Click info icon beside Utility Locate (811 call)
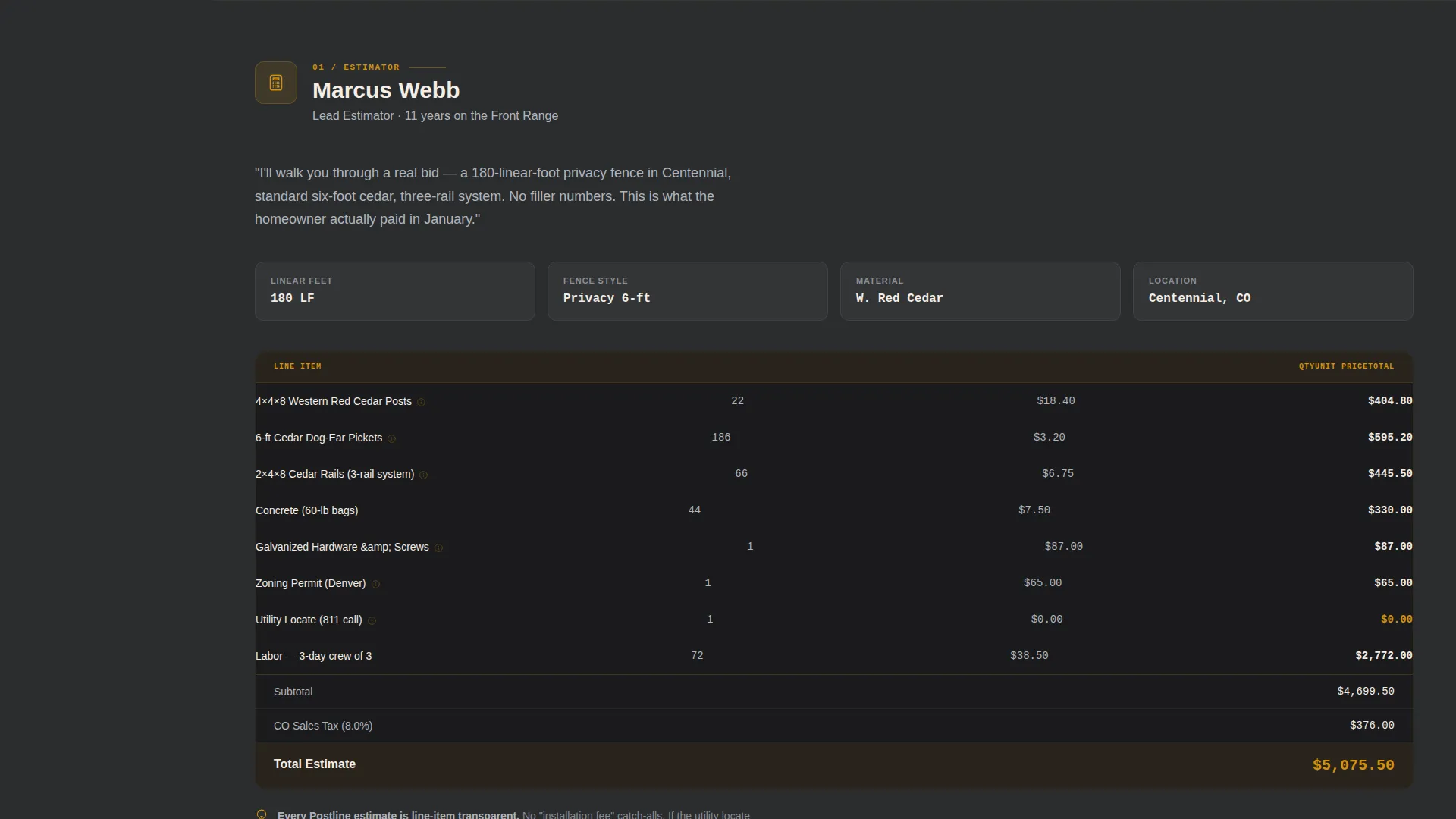 [x=372, y=621]
